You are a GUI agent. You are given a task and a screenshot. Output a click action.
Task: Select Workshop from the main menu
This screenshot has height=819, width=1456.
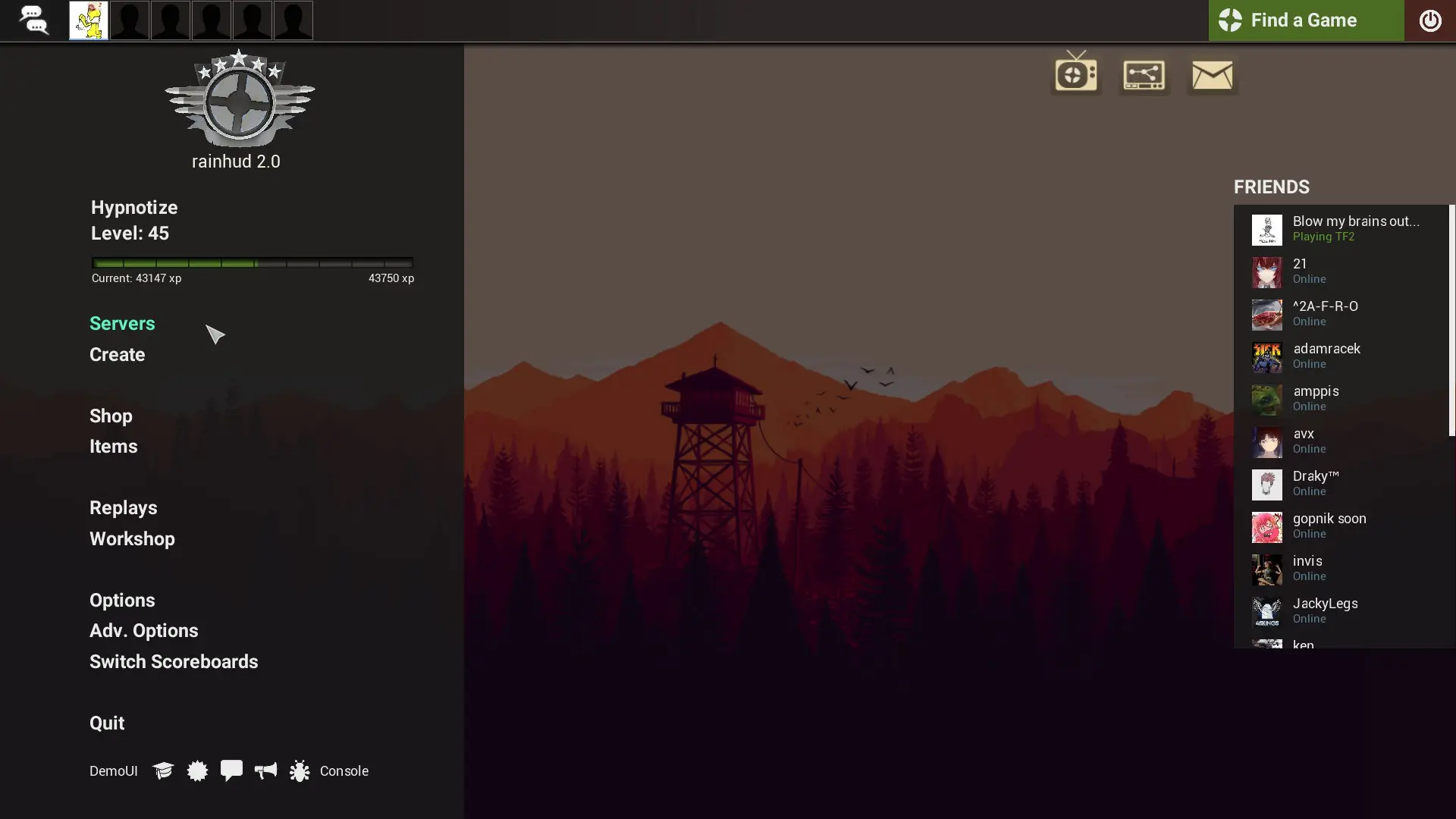coord(132,538)
